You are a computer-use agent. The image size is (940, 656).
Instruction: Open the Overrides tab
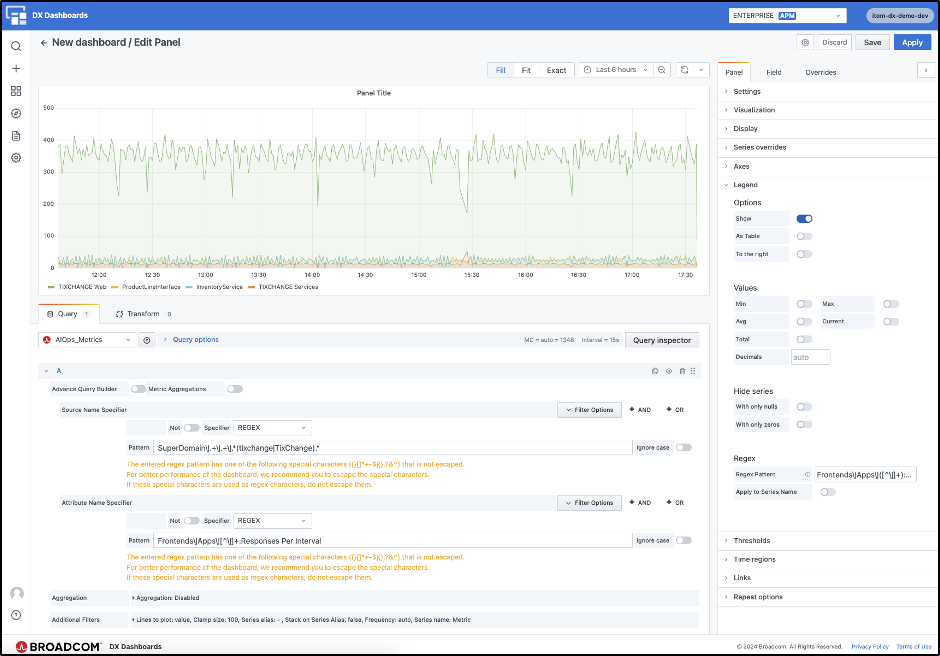click(x=820, y=72)
